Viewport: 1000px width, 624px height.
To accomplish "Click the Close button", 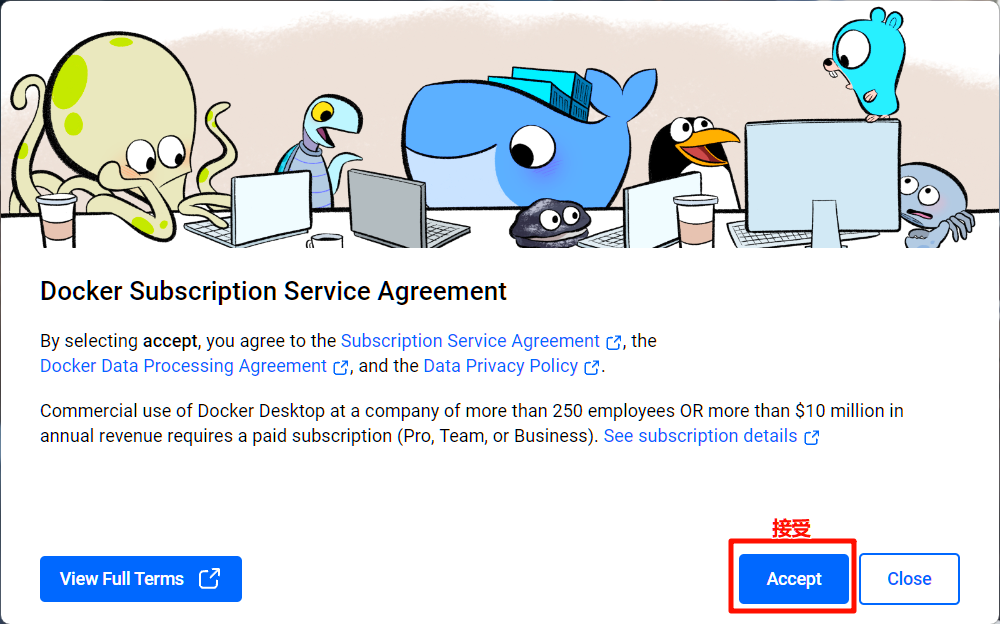I will coord(909,579).
